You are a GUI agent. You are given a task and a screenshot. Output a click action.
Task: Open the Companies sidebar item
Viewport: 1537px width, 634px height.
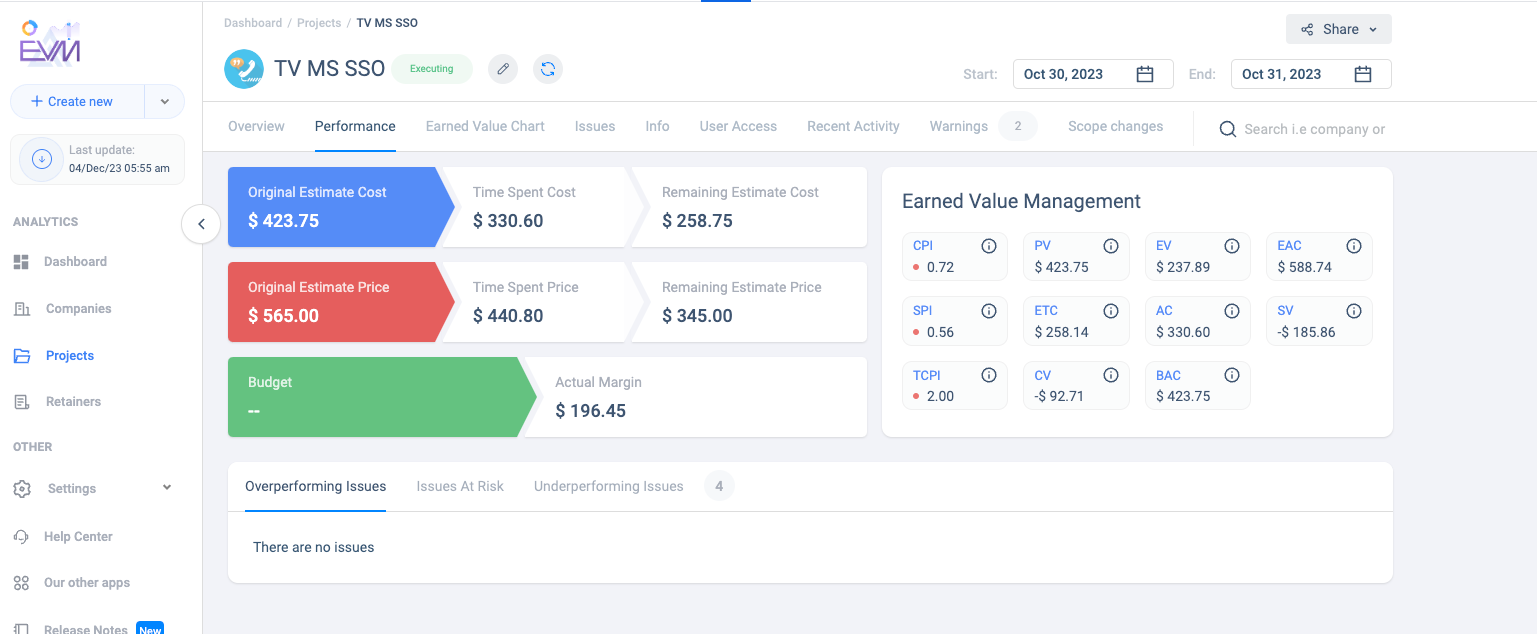point(78,309)
